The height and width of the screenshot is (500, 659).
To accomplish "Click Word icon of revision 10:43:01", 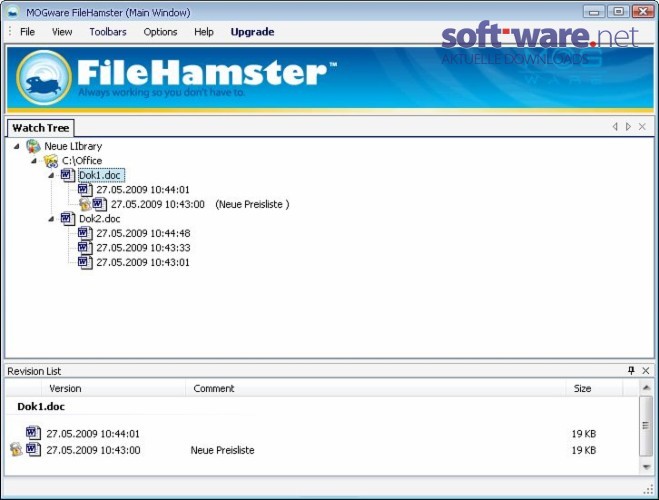I will tap(85, 262).
